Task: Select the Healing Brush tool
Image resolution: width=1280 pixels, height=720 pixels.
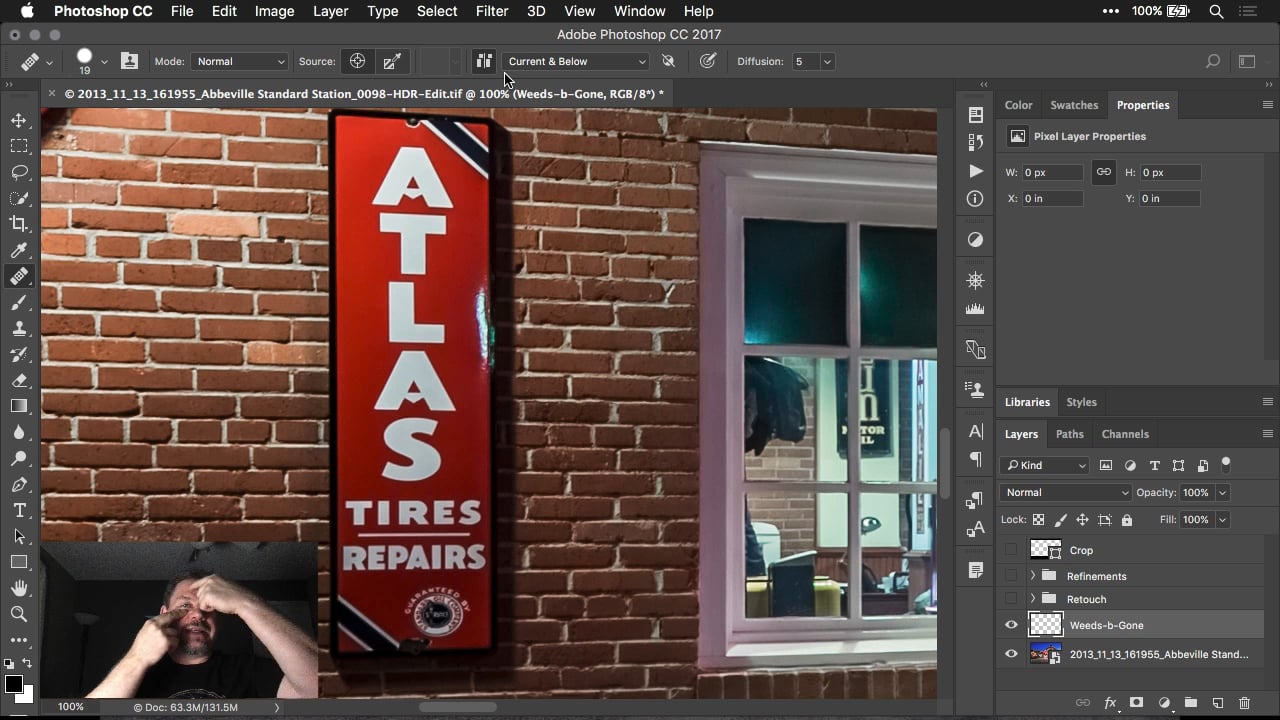Action: 19,276
